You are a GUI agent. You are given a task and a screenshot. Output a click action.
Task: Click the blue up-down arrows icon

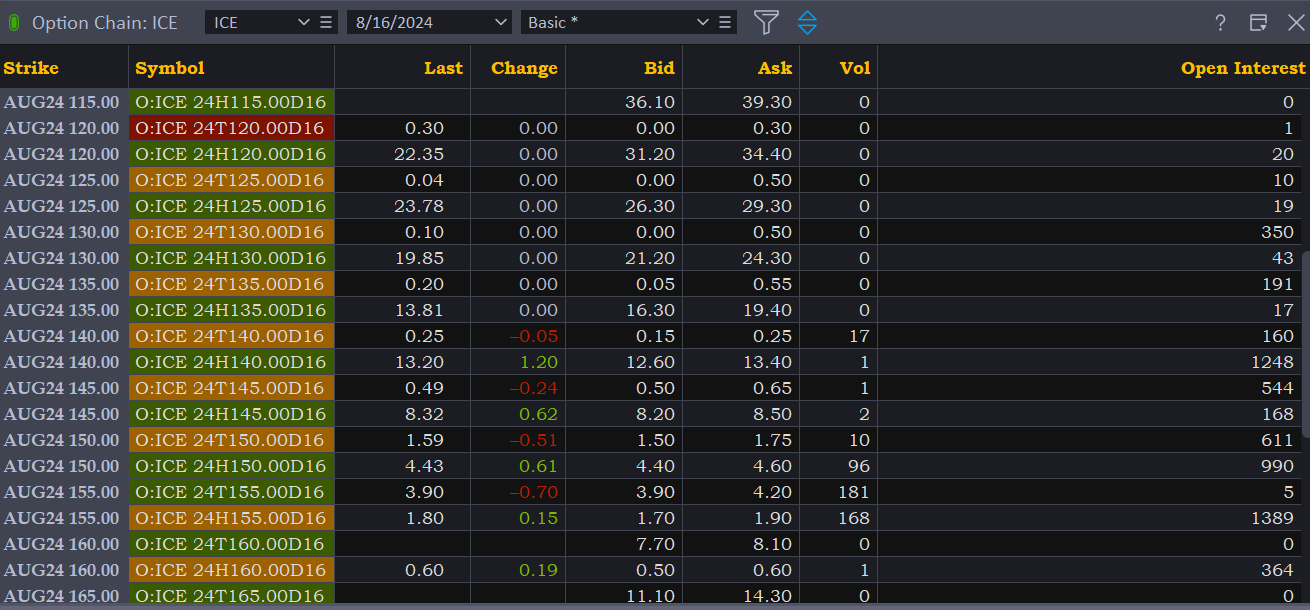807,22
